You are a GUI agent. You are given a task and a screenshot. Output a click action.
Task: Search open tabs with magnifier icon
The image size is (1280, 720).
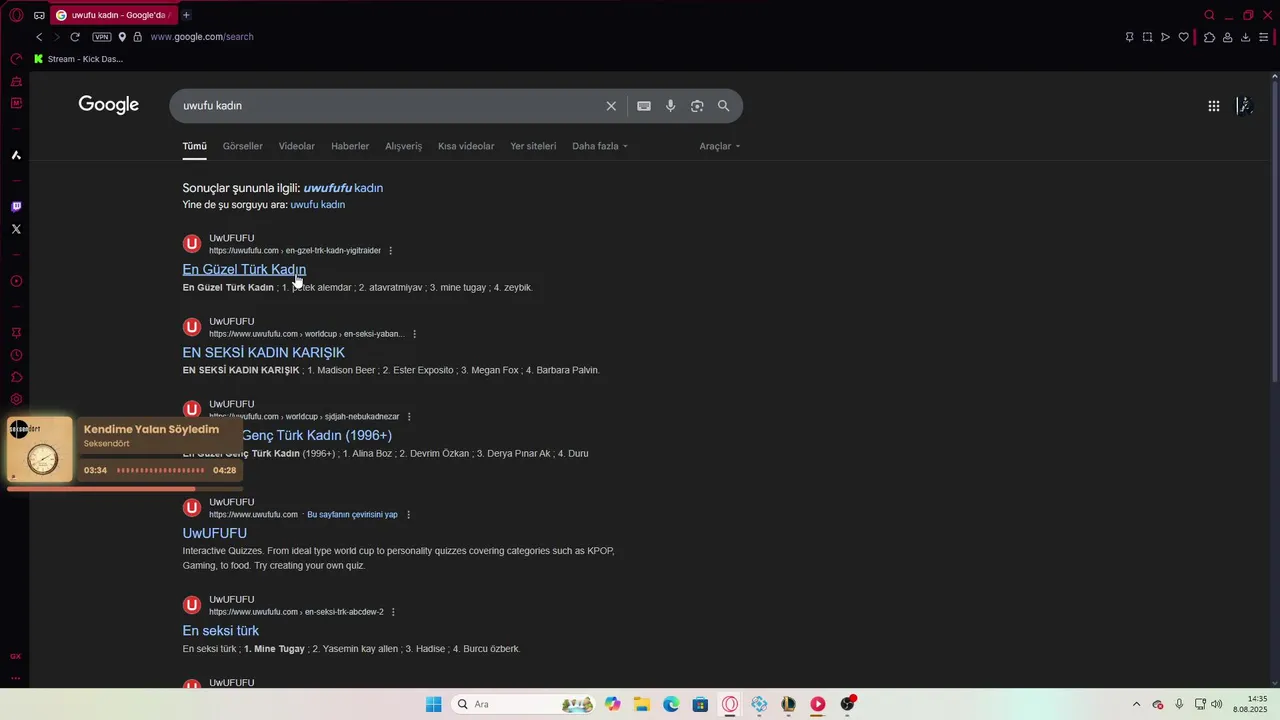(1209, 15)
